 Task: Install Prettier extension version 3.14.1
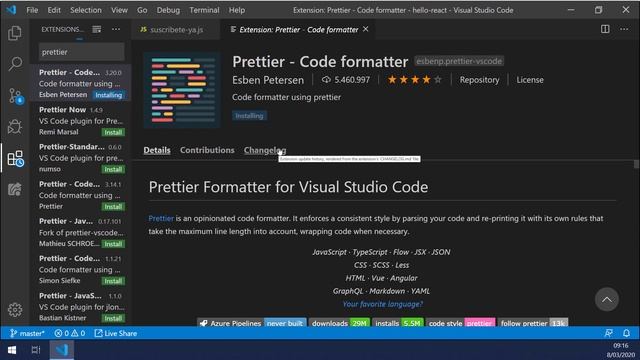point(113,207)
